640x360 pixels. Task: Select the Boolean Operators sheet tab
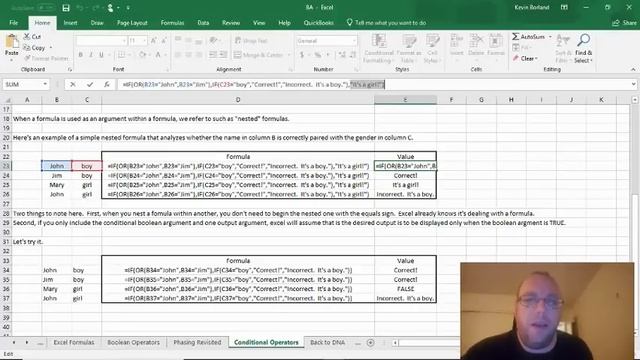tap(133, 342)
